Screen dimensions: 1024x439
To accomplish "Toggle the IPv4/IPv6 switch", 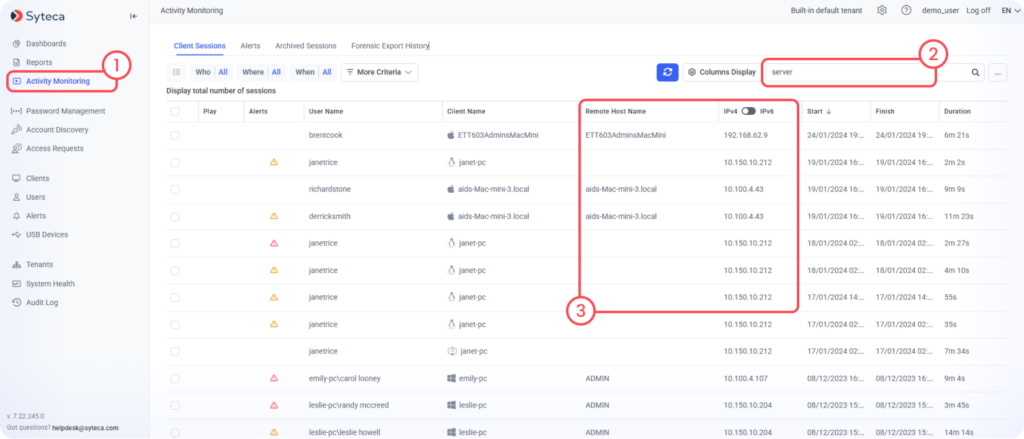I will (748, 111).
